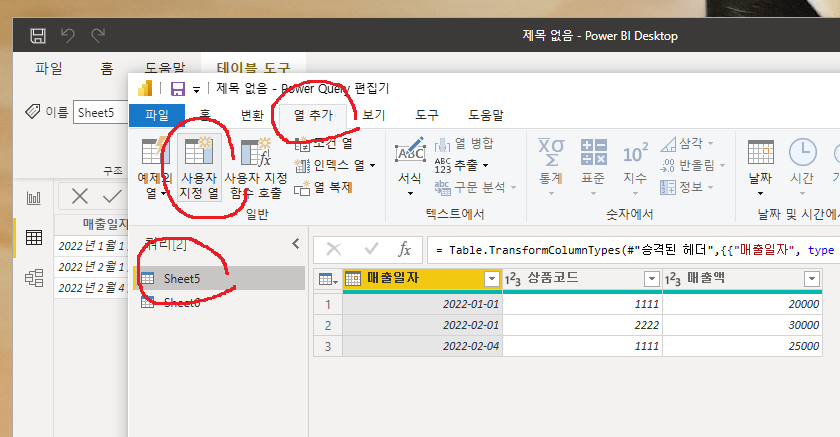Click 인덱스 열 index column button
Image resolution: width=840 pixels, height=437 pixels.
click(329, 165)
